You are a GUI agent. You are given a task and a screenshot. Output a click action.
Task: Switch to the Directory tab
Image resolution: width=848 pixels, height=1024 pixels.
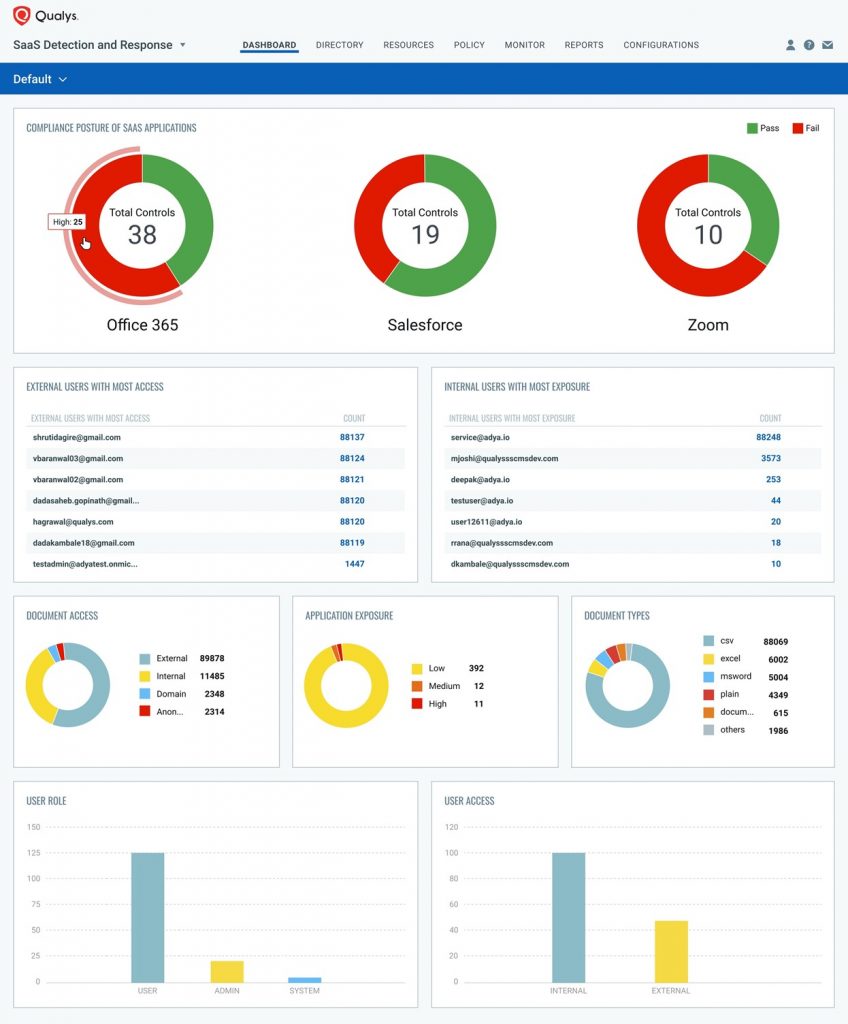[339, 45]
